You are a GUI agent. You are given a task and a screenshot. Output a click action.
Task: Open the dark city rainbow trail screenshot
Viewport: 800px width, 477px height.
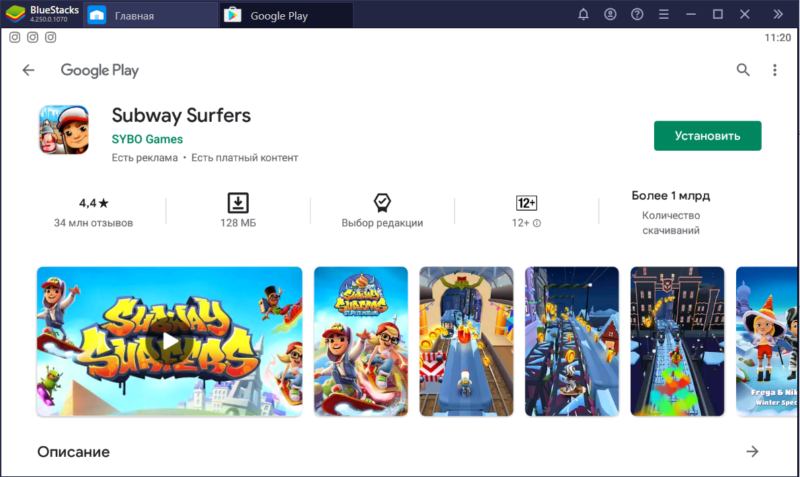click(x=677, y=341)
